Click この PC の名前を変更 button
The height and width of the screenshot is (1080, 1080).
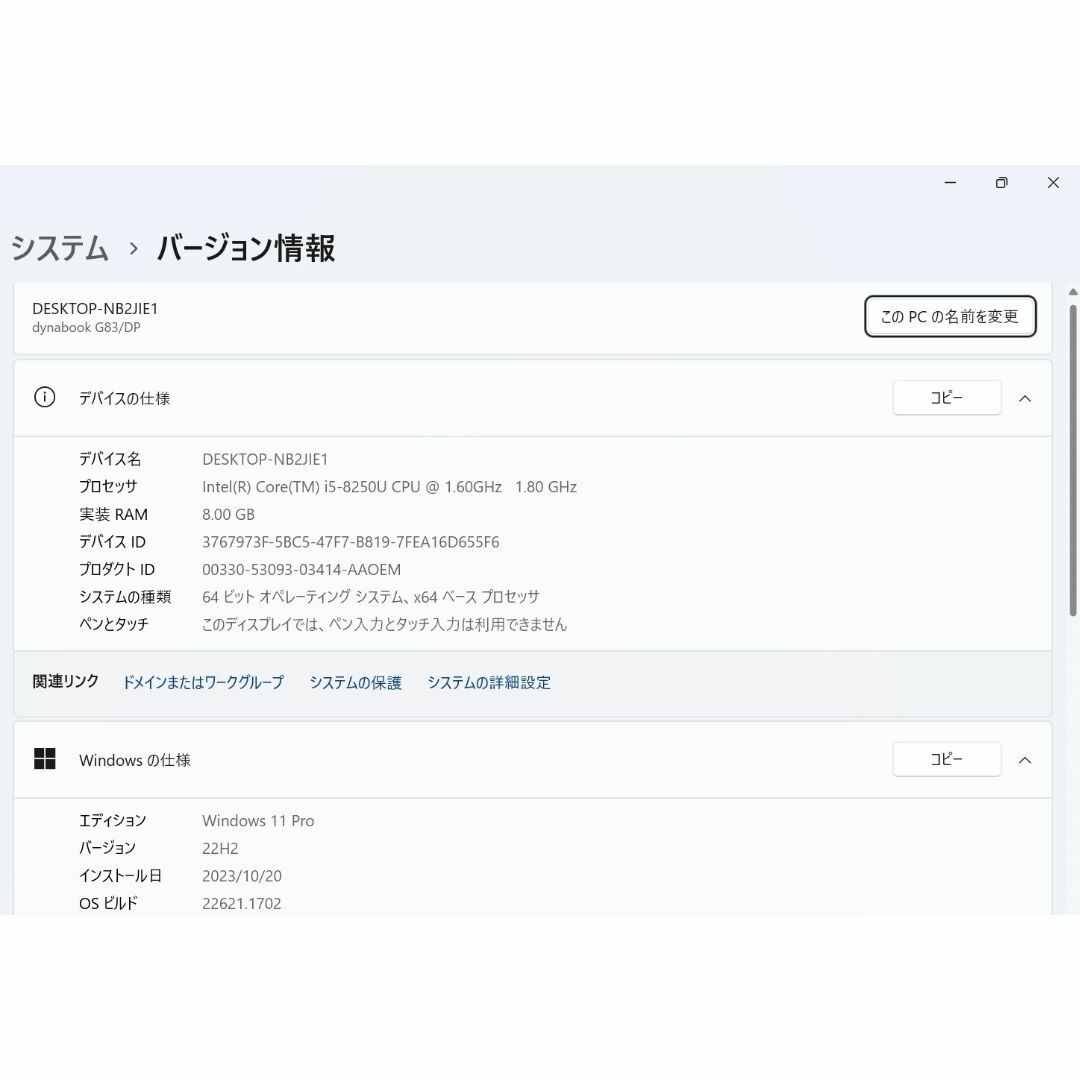[x=951, y=316]
